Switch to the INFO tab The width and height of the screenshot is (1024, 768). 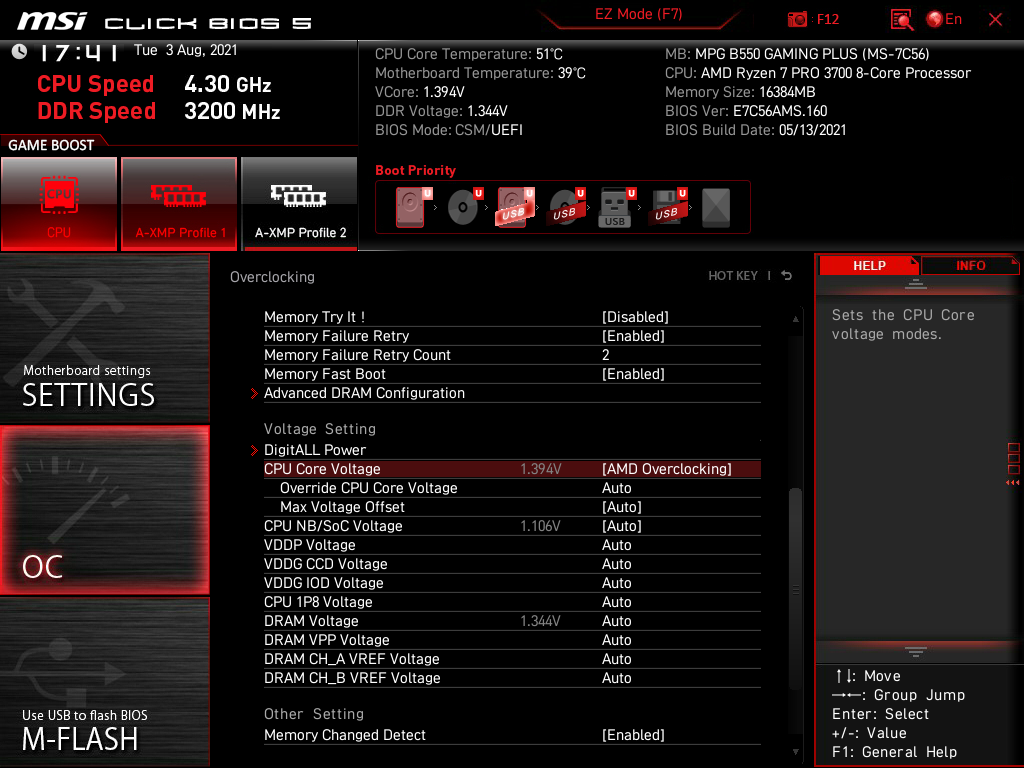click(970, 266)
